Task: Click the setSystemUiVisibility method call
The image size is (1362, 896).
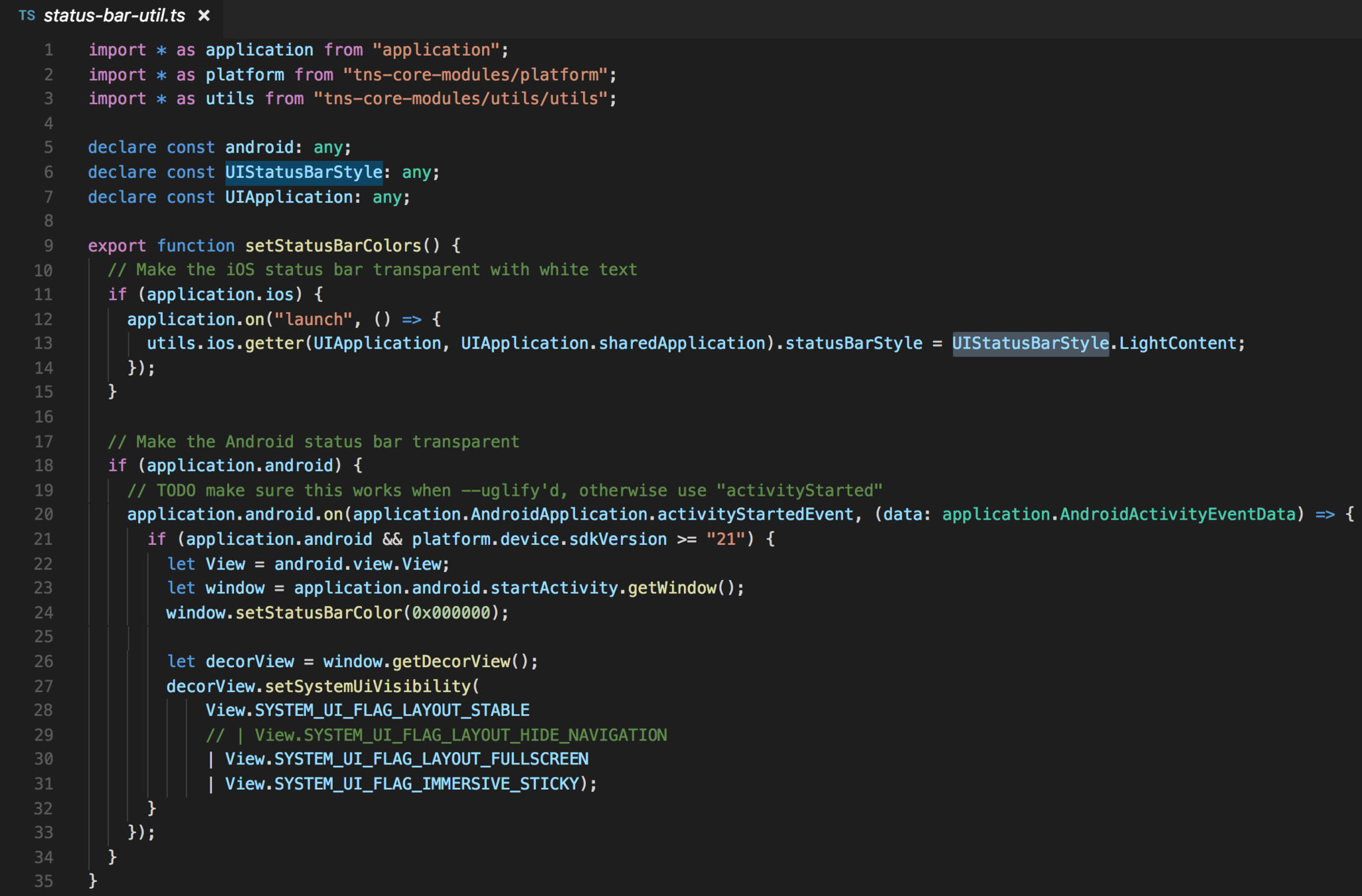Action: tap(367, 686)
